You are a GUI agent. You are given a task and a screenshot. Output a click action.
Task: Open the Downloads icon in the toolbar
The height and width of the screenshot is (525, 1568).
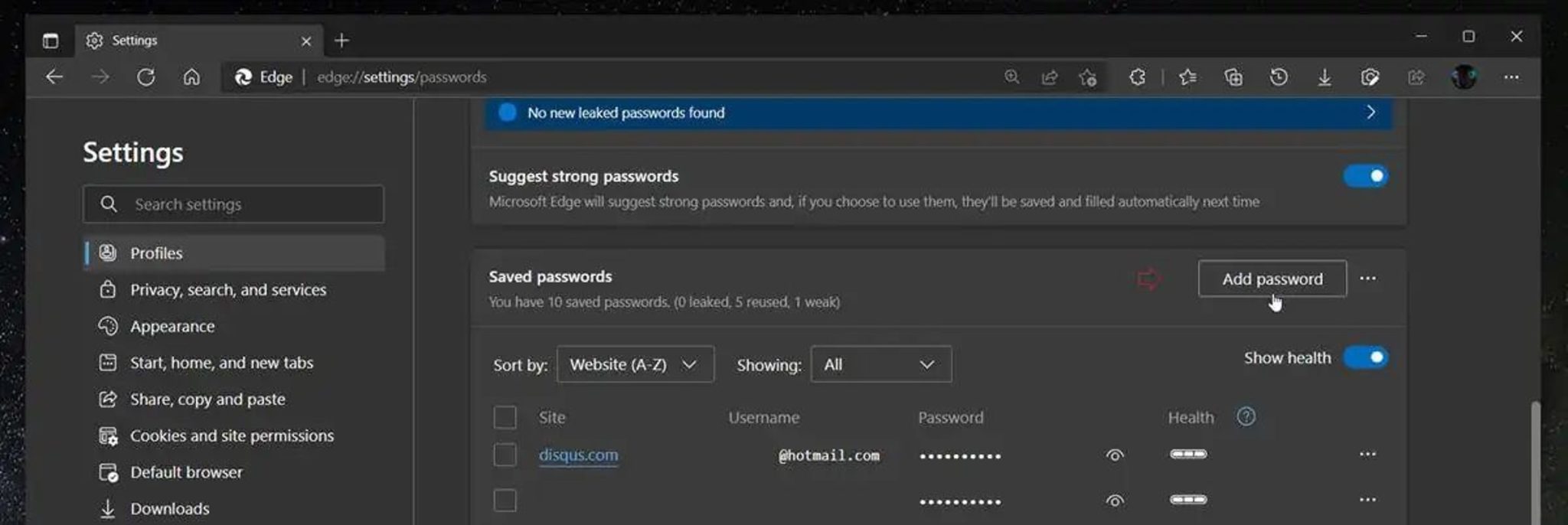pos(1325,77)
